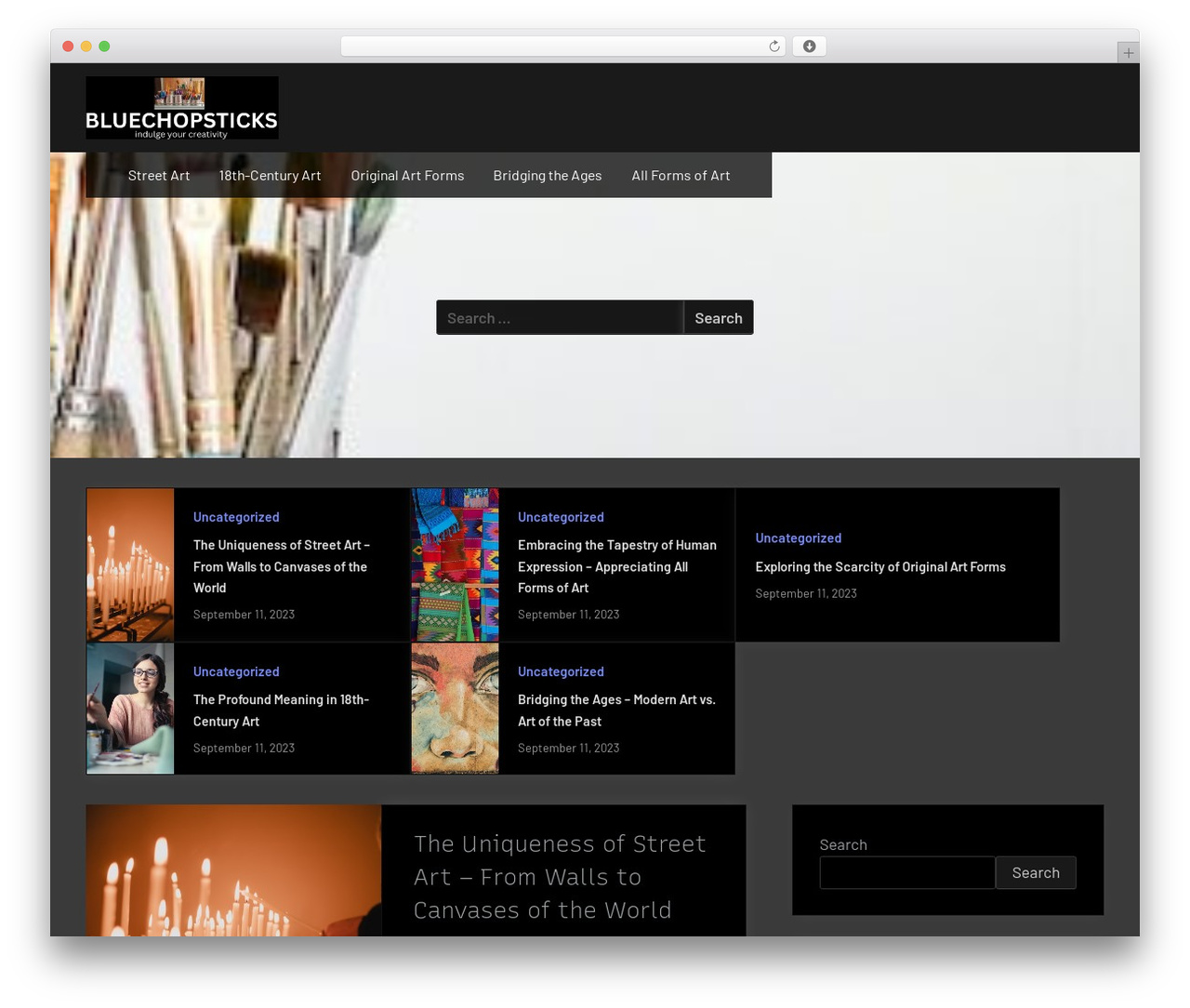Screen dimensions: 1190x1008
Task: Go to Original Art Forms menu item
Action: 407,176
